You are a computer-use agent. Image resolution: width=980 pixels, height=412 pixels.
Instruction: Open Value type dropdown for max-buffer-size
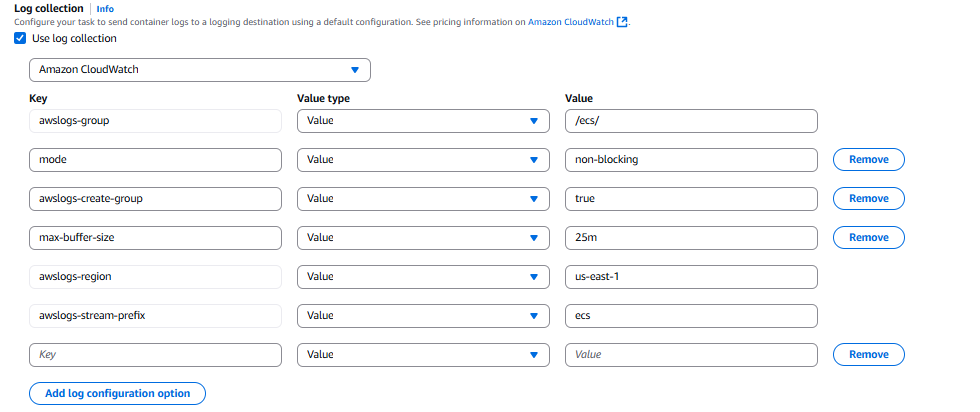pos(423,238)
